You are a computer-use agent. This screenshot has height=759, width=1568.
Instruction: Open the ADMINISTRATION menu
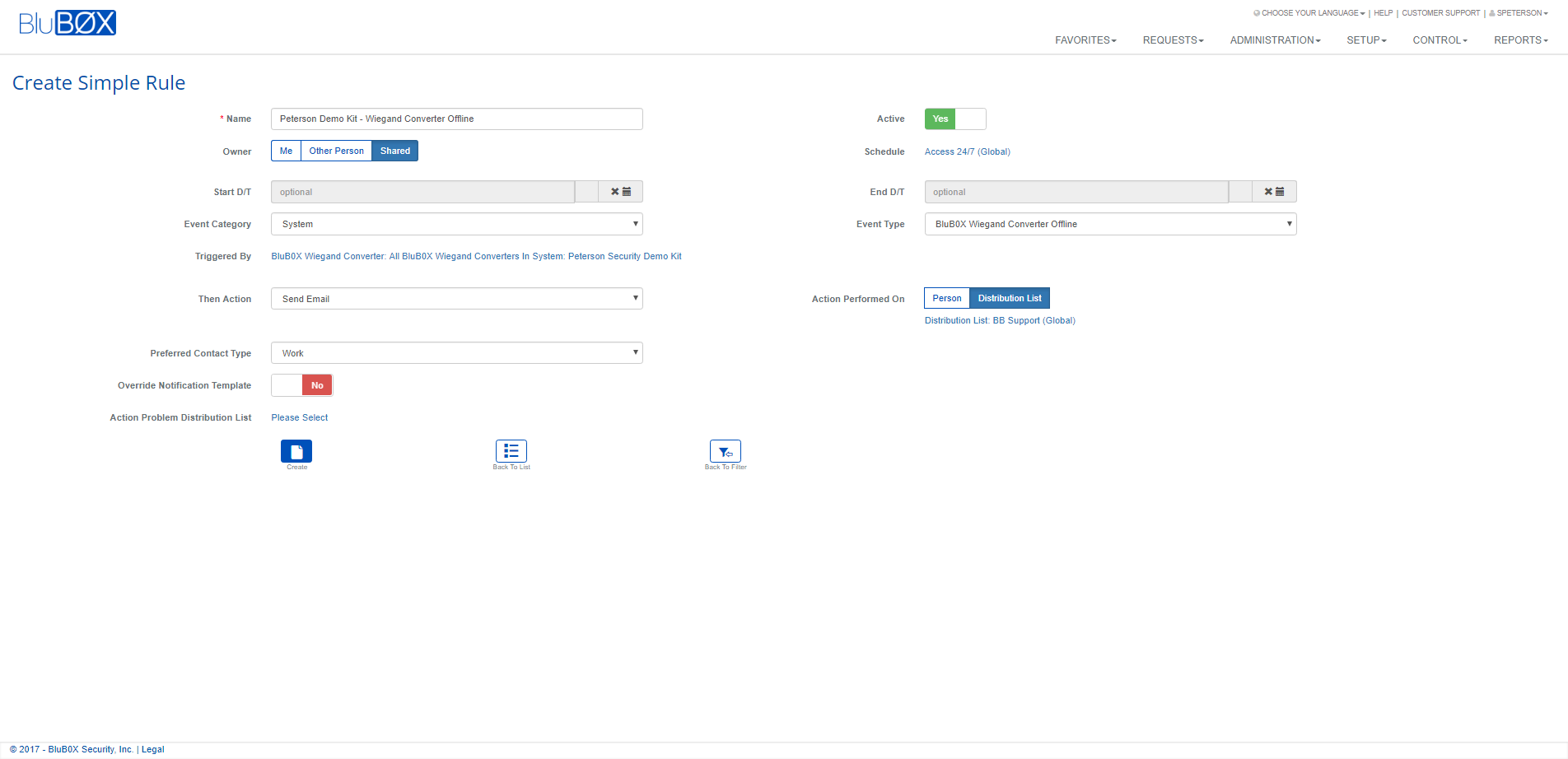tap(1274, 40)
